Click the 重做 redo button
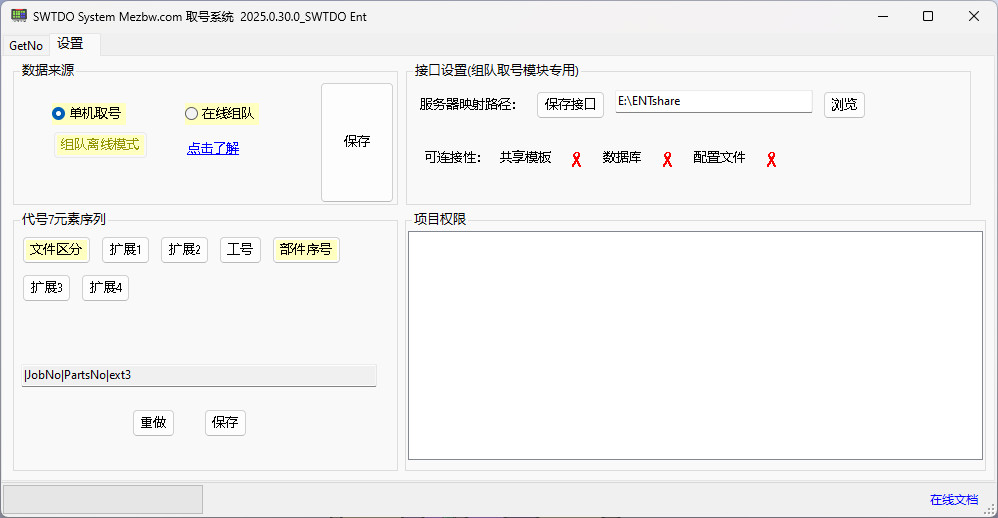Image resolution: width=998 pixels, height=518 pixels. pyautogui.click(x=153, y=423)
